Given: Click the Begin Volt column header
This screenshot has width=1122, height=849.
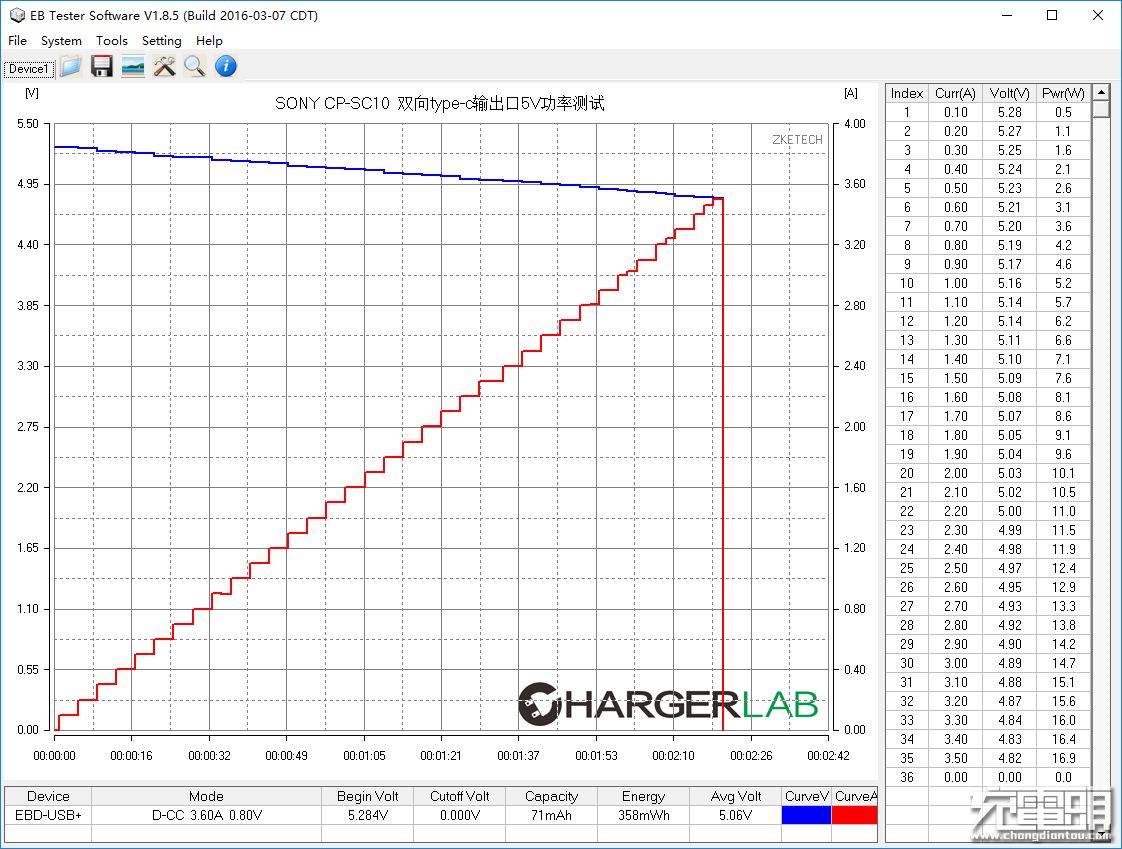Looking at the screenshot, I should 367,796.
